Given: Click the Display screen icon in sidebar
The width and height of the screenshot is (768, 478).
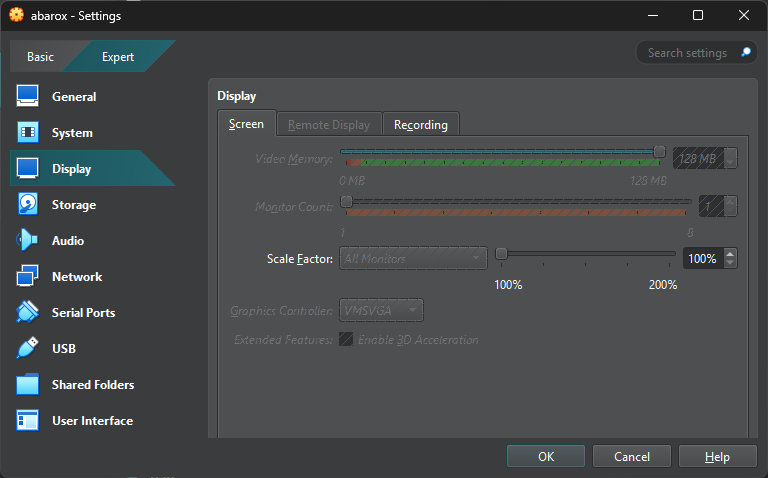Looking at the screenshot, I should point(27,168).
